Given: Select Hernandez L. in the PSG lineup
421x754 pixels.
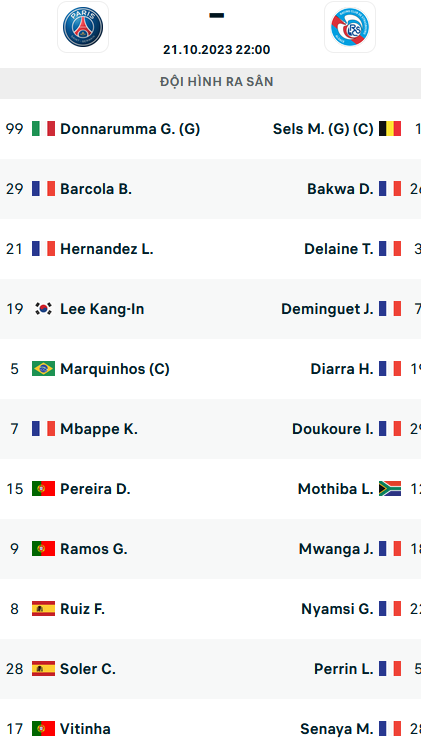Looking at the screenshot, I should (x=107, y=249).
